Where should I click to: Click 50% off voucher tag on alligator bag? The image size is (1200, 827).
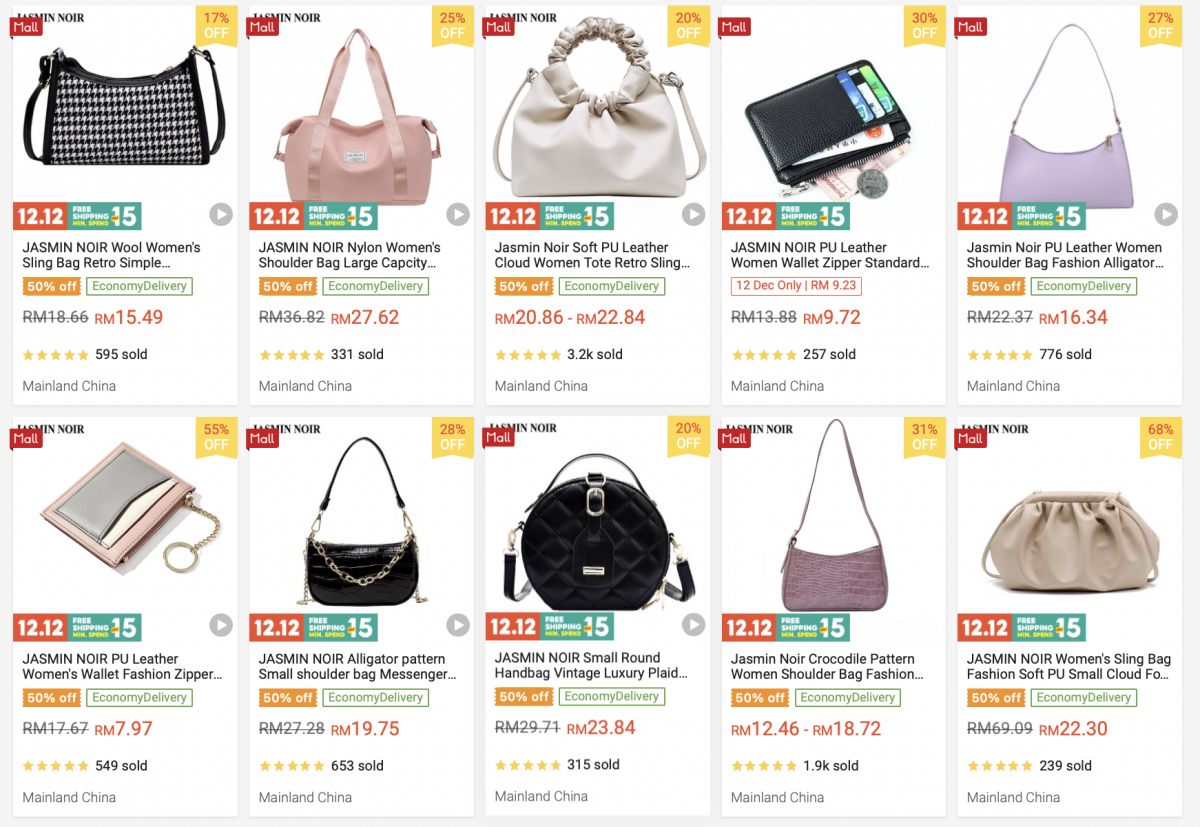pos(288,698)
